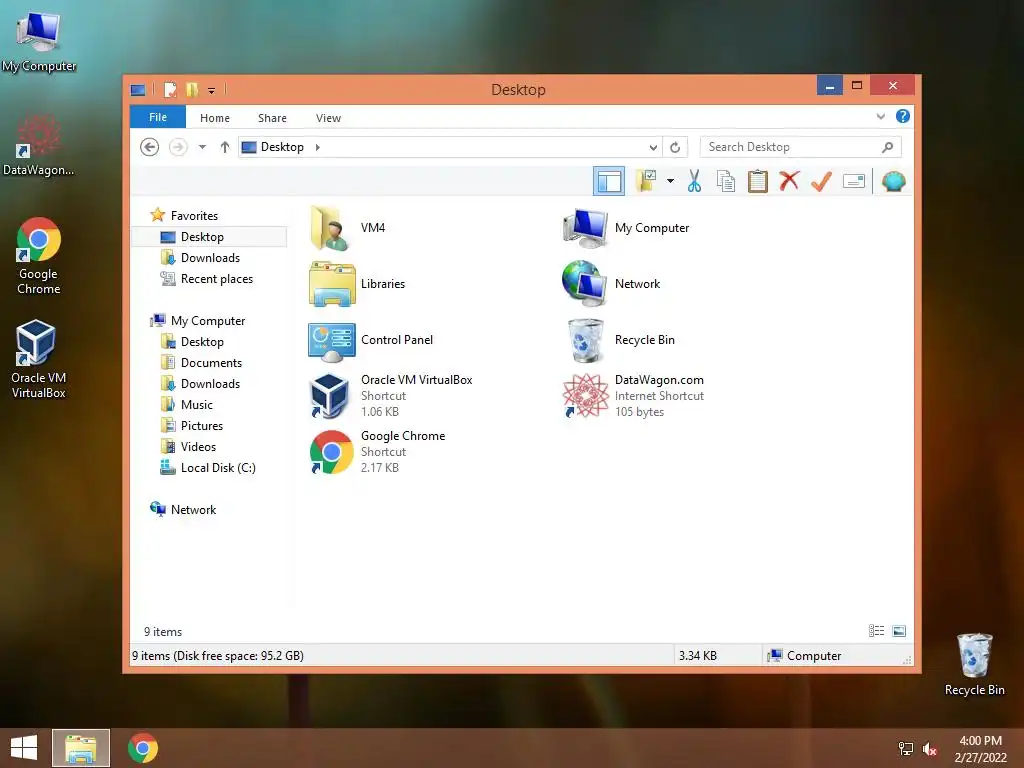Click the Paste clipboard icon

758,181
